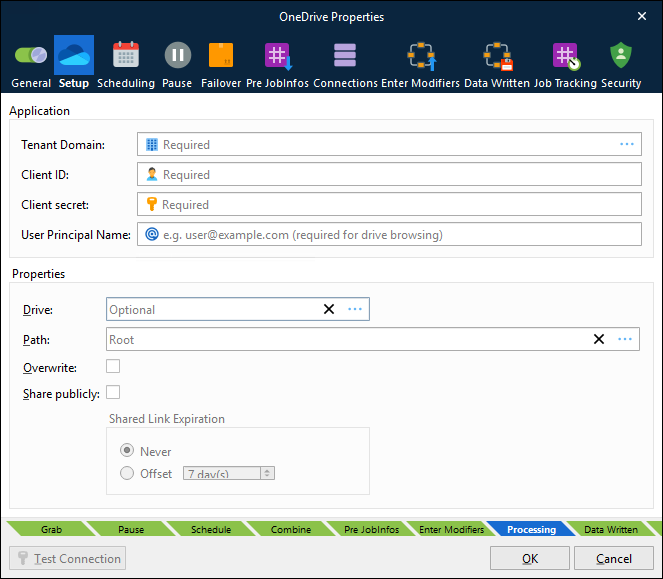Screen dimensions: 663x579
Task: Enable the Overwrite checkbox
Action: pyautogui.click(x=113, y=366)
